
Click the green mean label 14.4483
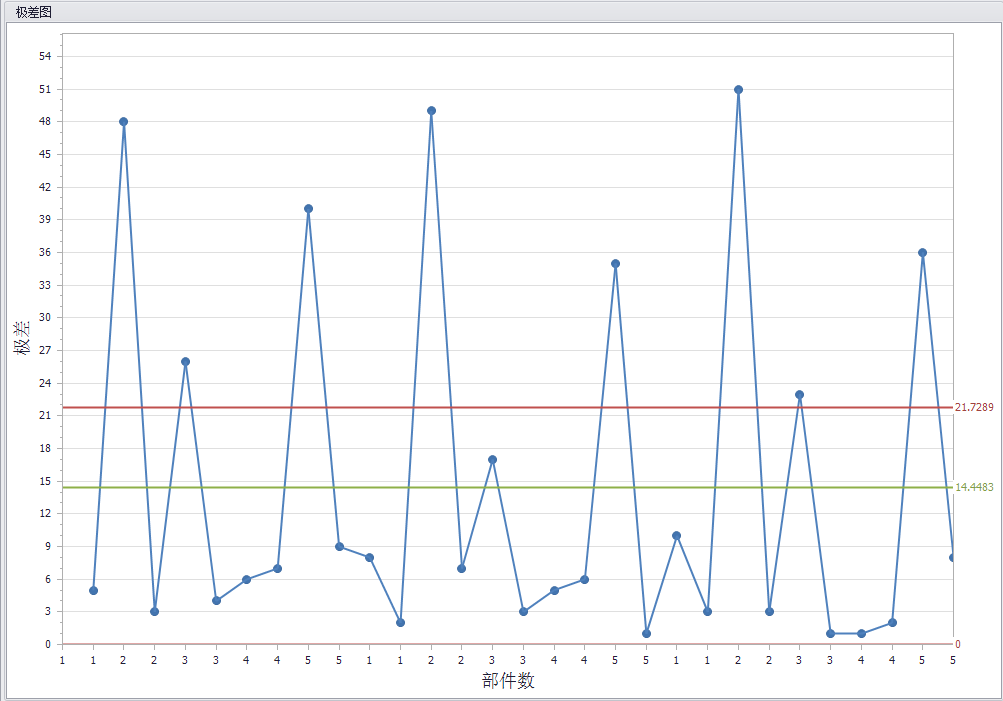pos(973,487)
